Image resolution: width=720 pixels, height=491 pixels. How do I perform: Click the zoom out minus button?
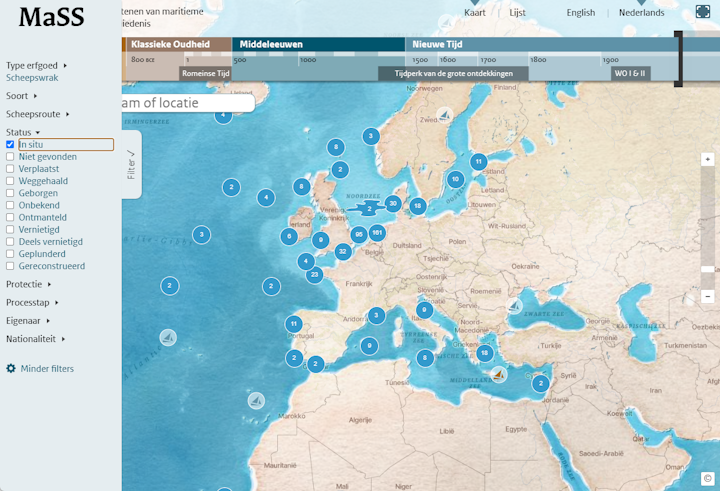click(x=708, y=296)
